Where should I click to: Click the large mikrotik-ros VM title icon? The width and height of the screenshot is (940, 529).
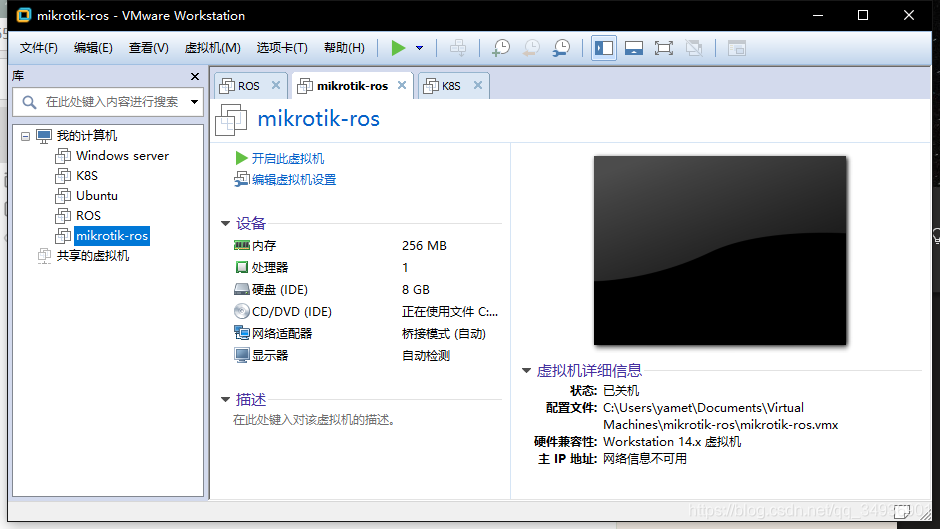[231, 119]
